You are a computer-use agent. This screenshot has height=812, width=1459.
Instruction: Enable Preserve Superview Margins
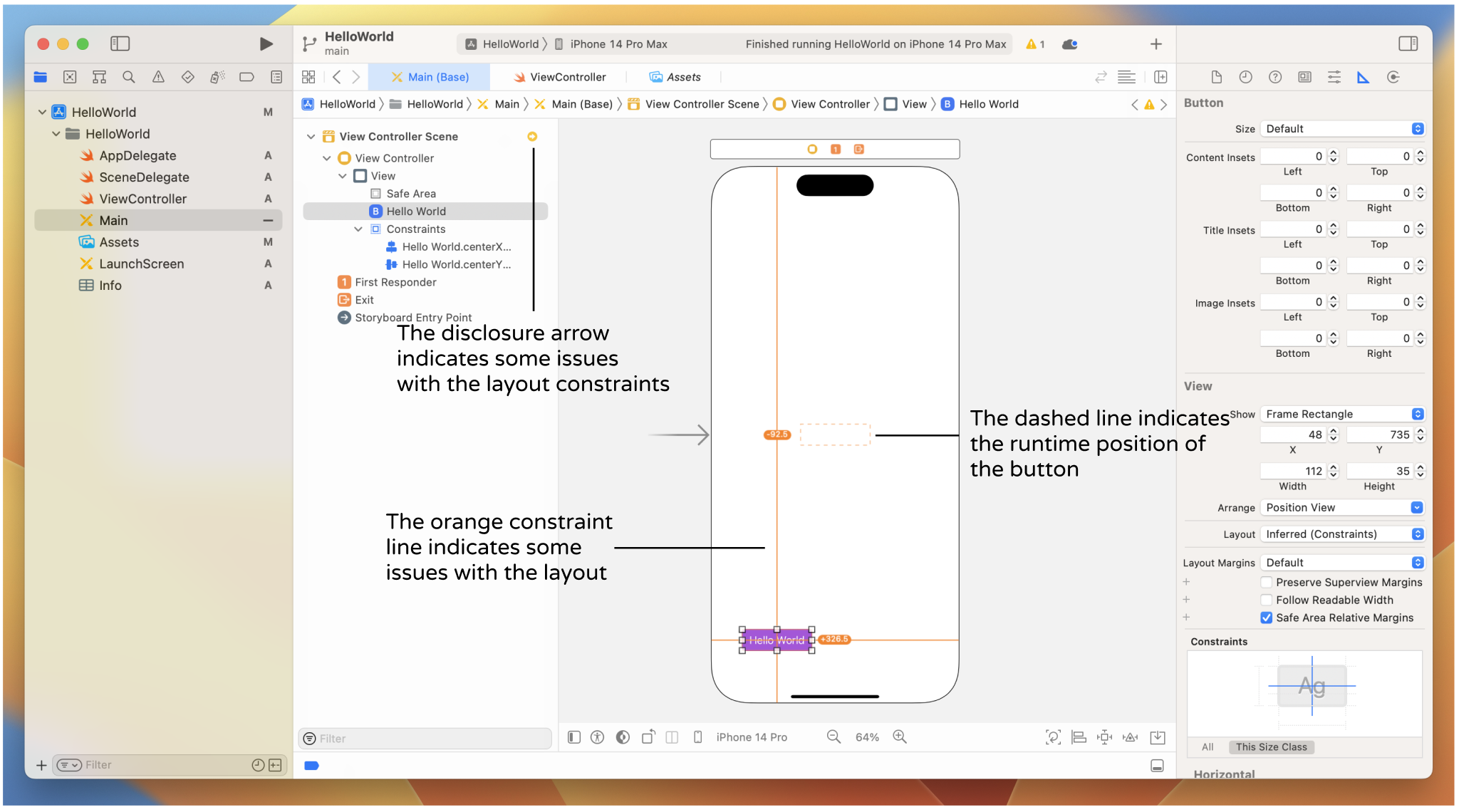coord(1267,582)
